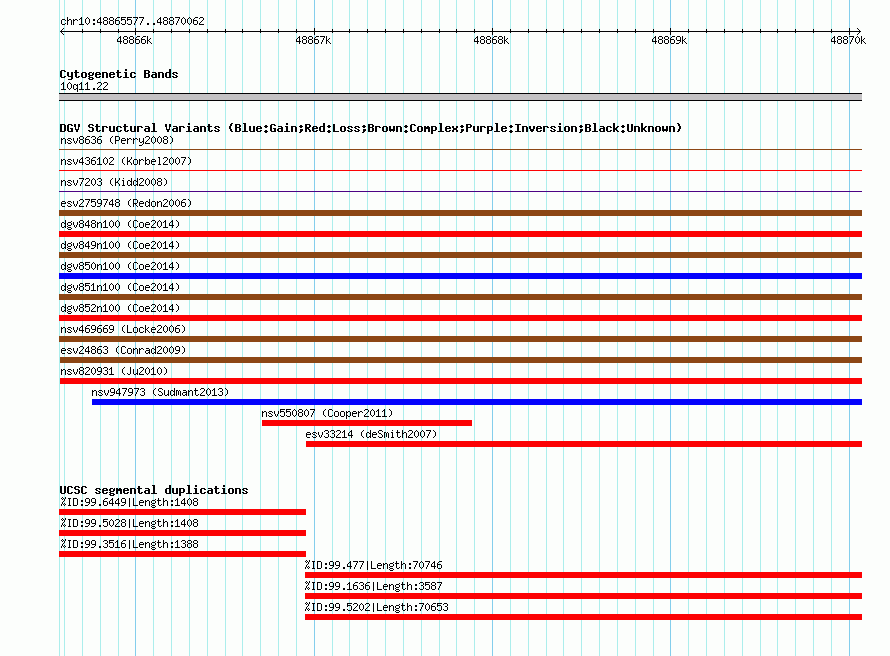Select nsv550807 (Cooper2011) label
This screenshot has height=656, width=890.
coord(327,413)
